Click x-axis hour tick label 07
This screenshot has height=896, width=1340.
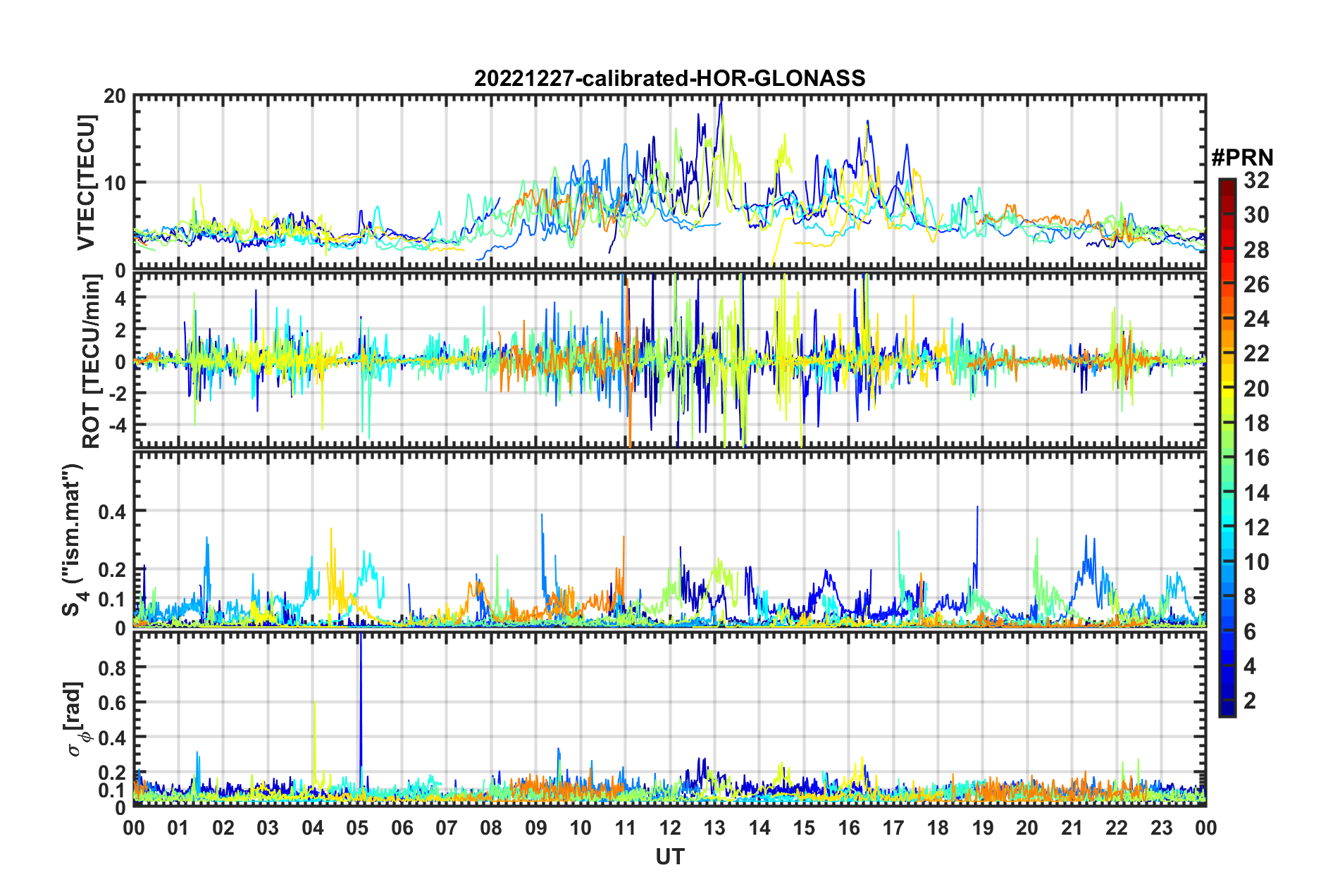447,828
